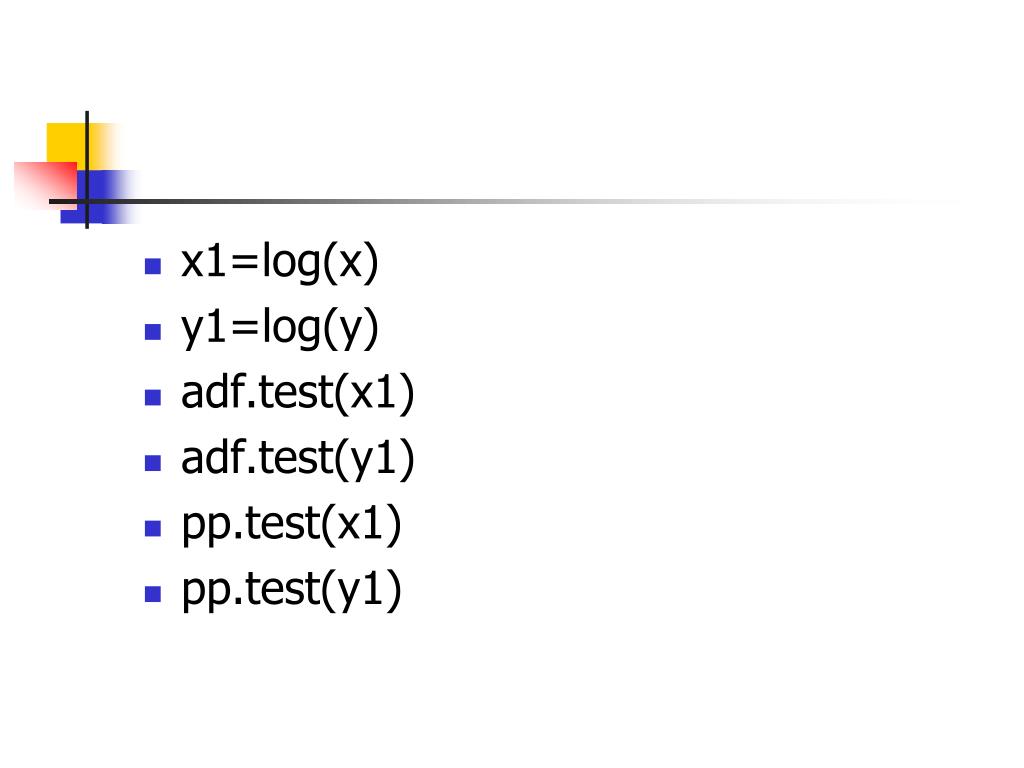The height and width of the screenshot is (768, 1024).
Task: Click bullet beside x1=log(x)
Action: coord(153,266)
